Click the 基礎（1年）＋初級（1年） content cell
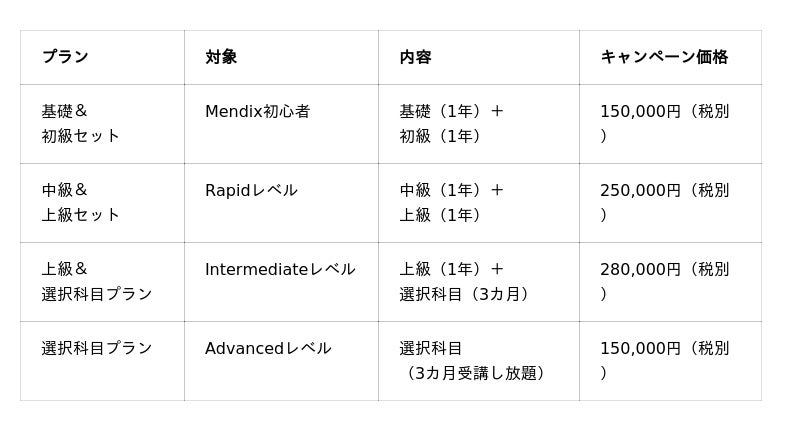 479,124
